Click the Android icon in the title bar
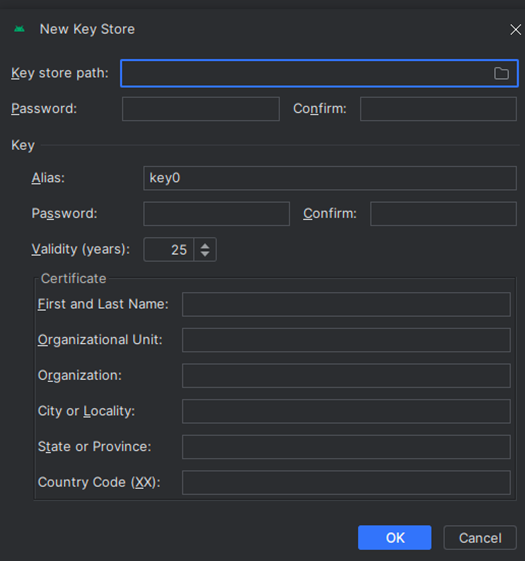This screenshot has width=525, height=561. (x=19, y=29)
